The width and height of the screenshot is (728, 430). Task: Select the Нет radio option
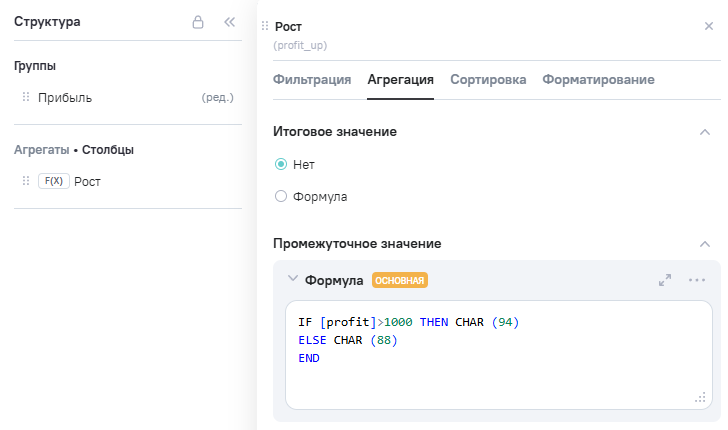coord(281,164)
